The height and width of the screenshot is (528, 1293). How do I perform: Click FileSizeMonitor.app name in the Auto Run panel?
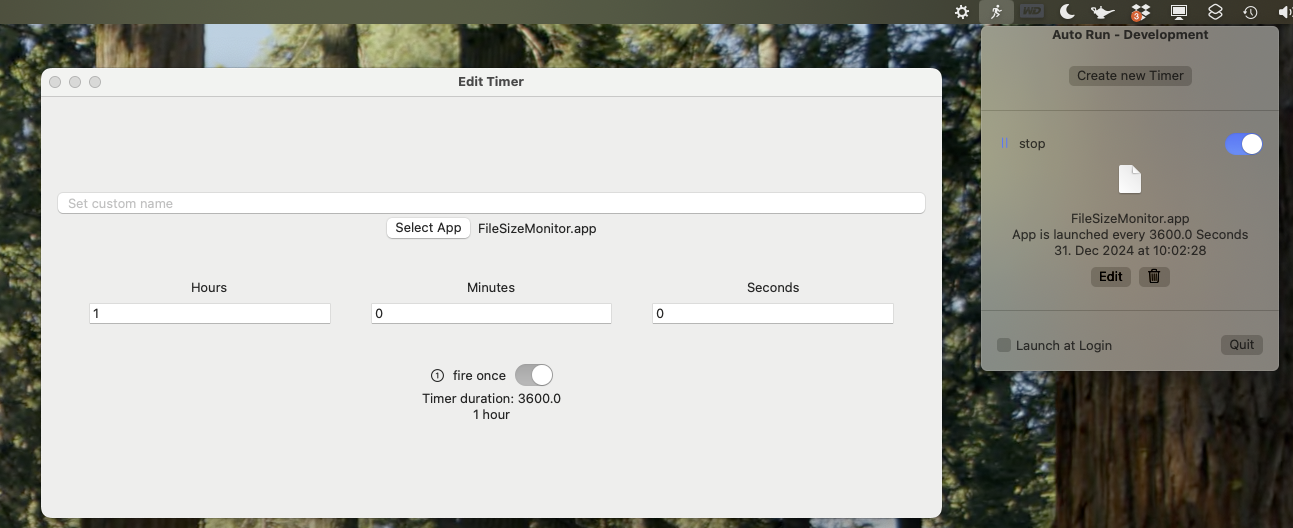click(x=1130, y=218)
